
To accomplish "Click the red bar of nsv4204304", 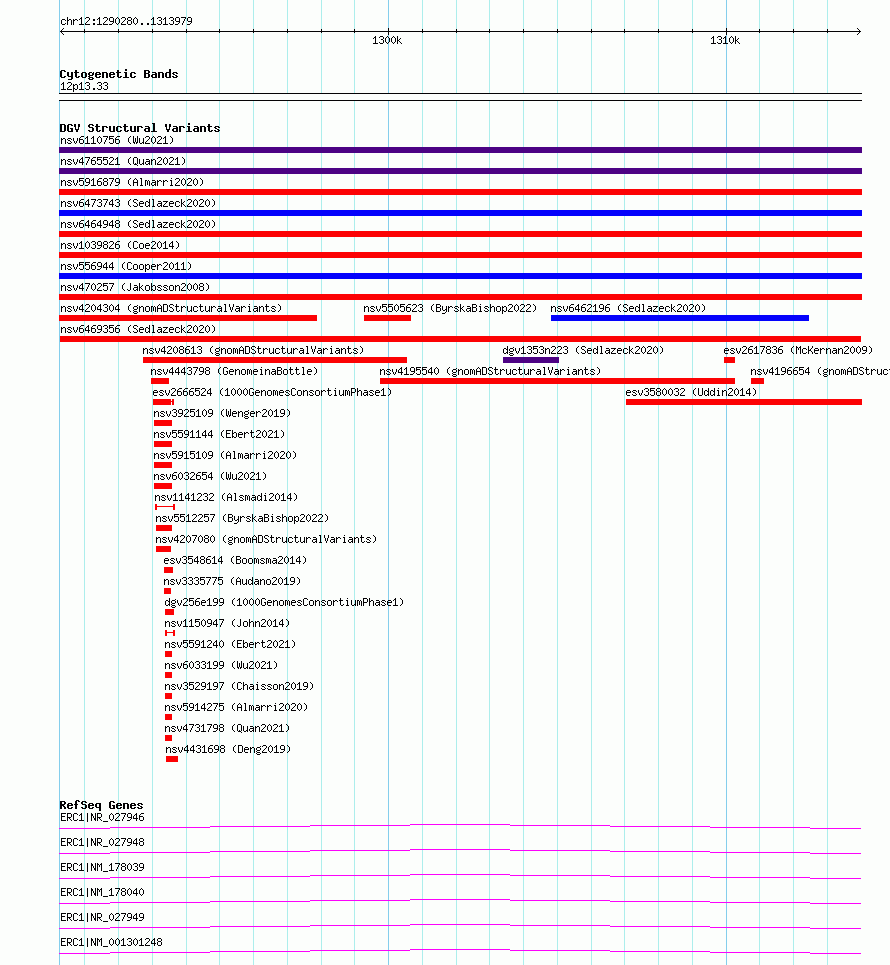I will pos(188,318).
